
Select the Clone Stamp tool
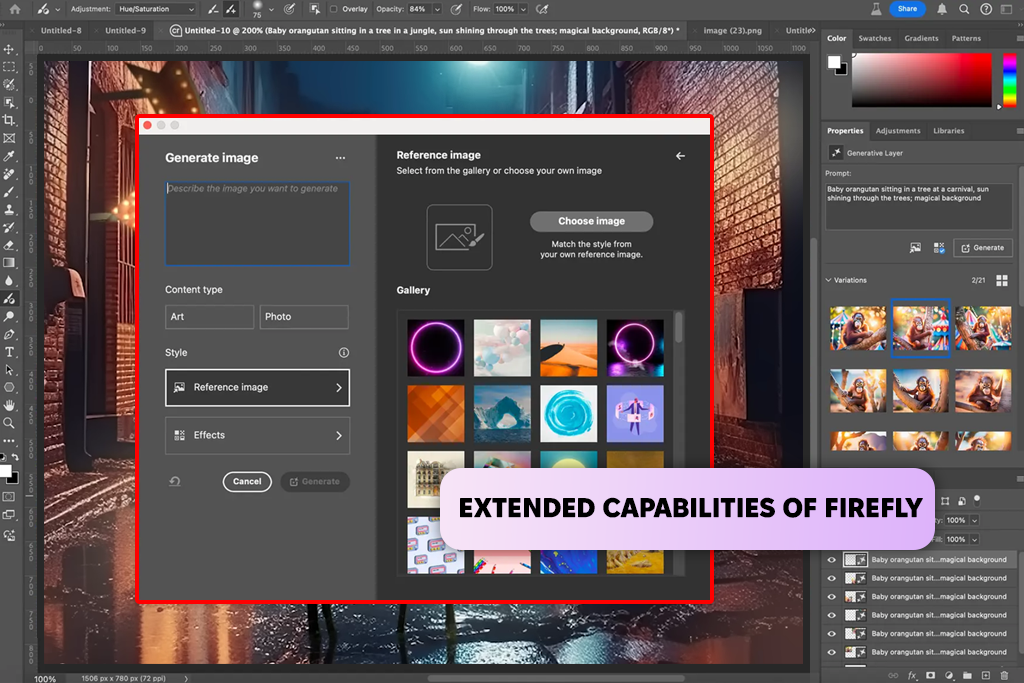pyautogui.click(x=9, y=210)
